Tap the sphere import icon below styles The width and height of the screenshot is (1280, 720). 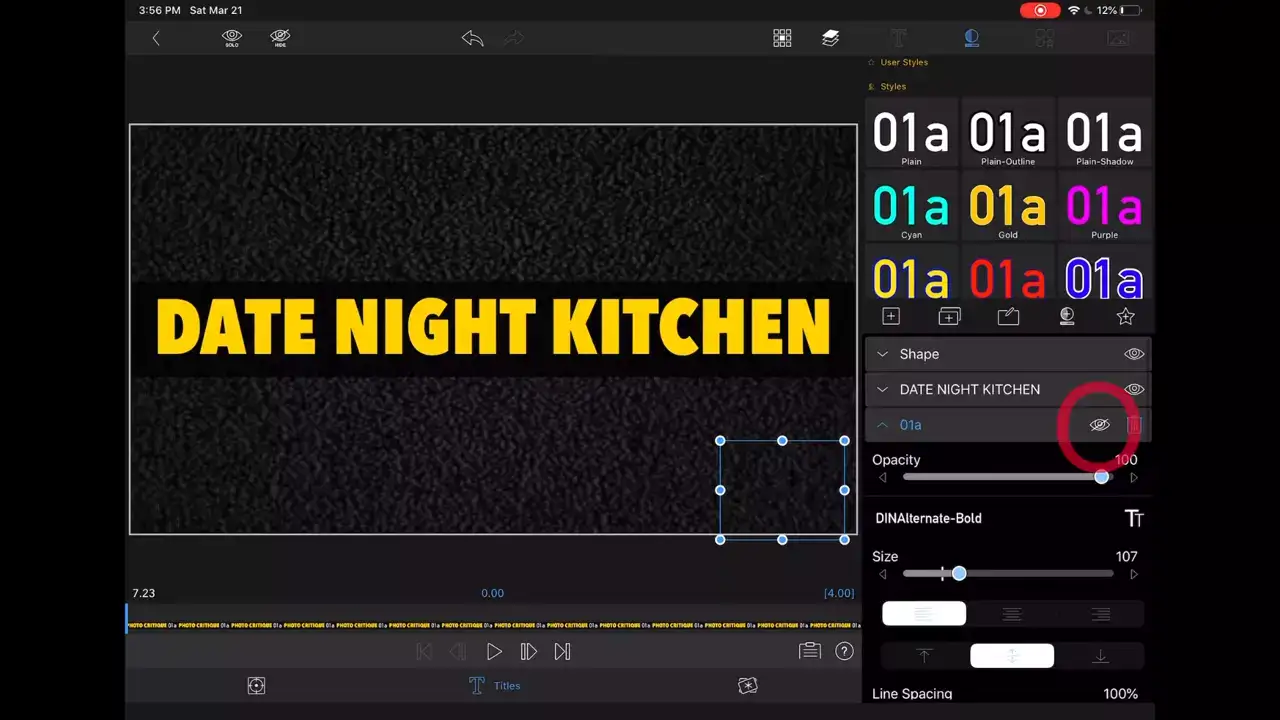pos(1067,316)
